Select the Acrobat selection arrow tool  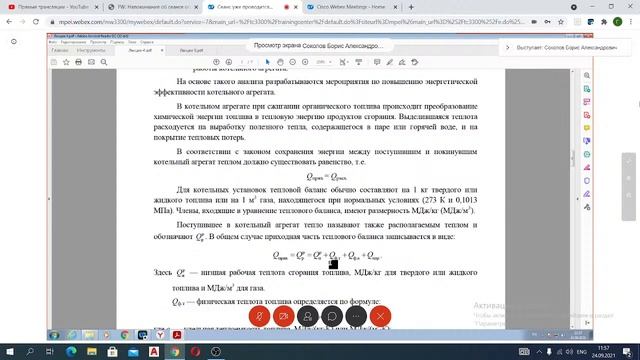(x=267, y=62)
